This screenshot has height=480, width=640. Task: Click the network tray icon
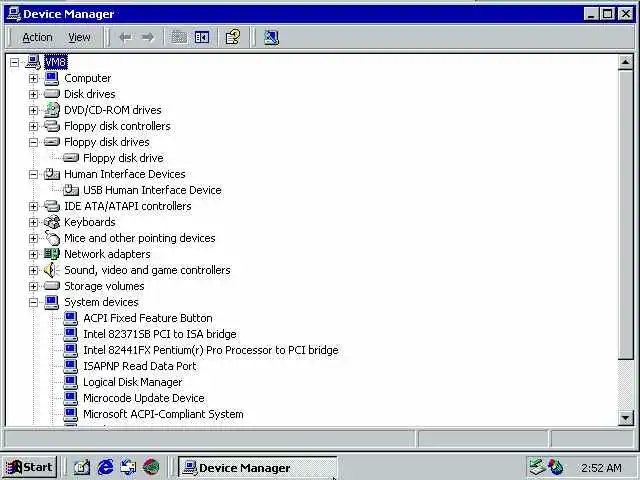pos(537,467)
